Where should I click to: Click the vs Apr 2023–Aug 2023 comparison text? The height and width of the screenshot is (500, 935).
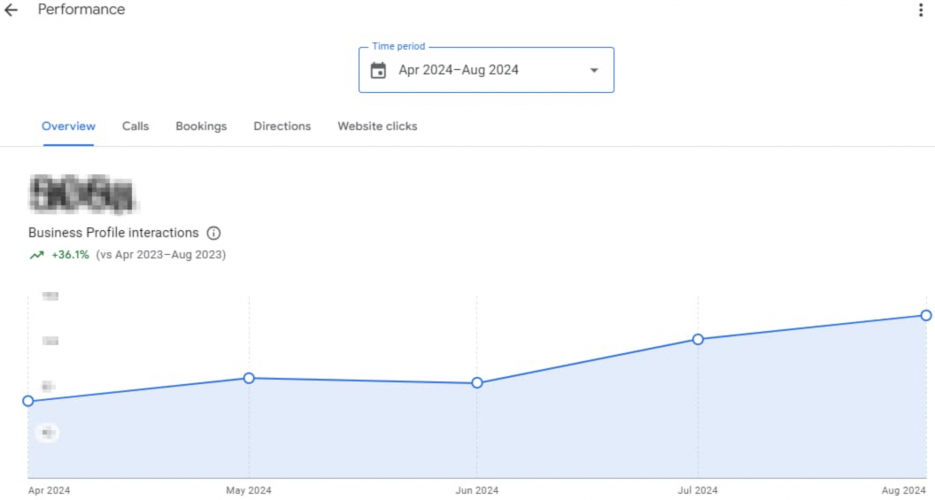(x=161, y=255)
